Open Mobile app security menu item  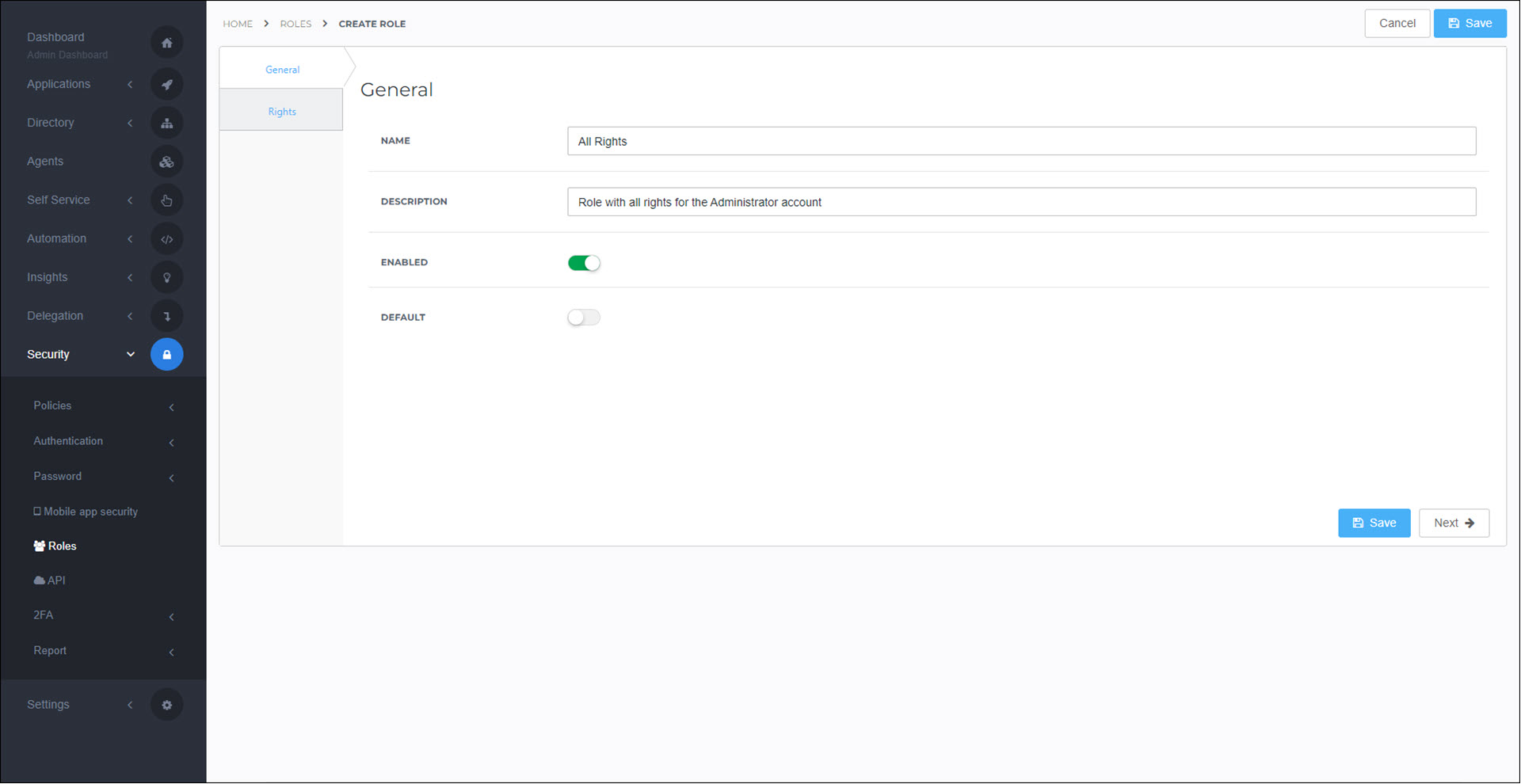[x=90, y=512]
